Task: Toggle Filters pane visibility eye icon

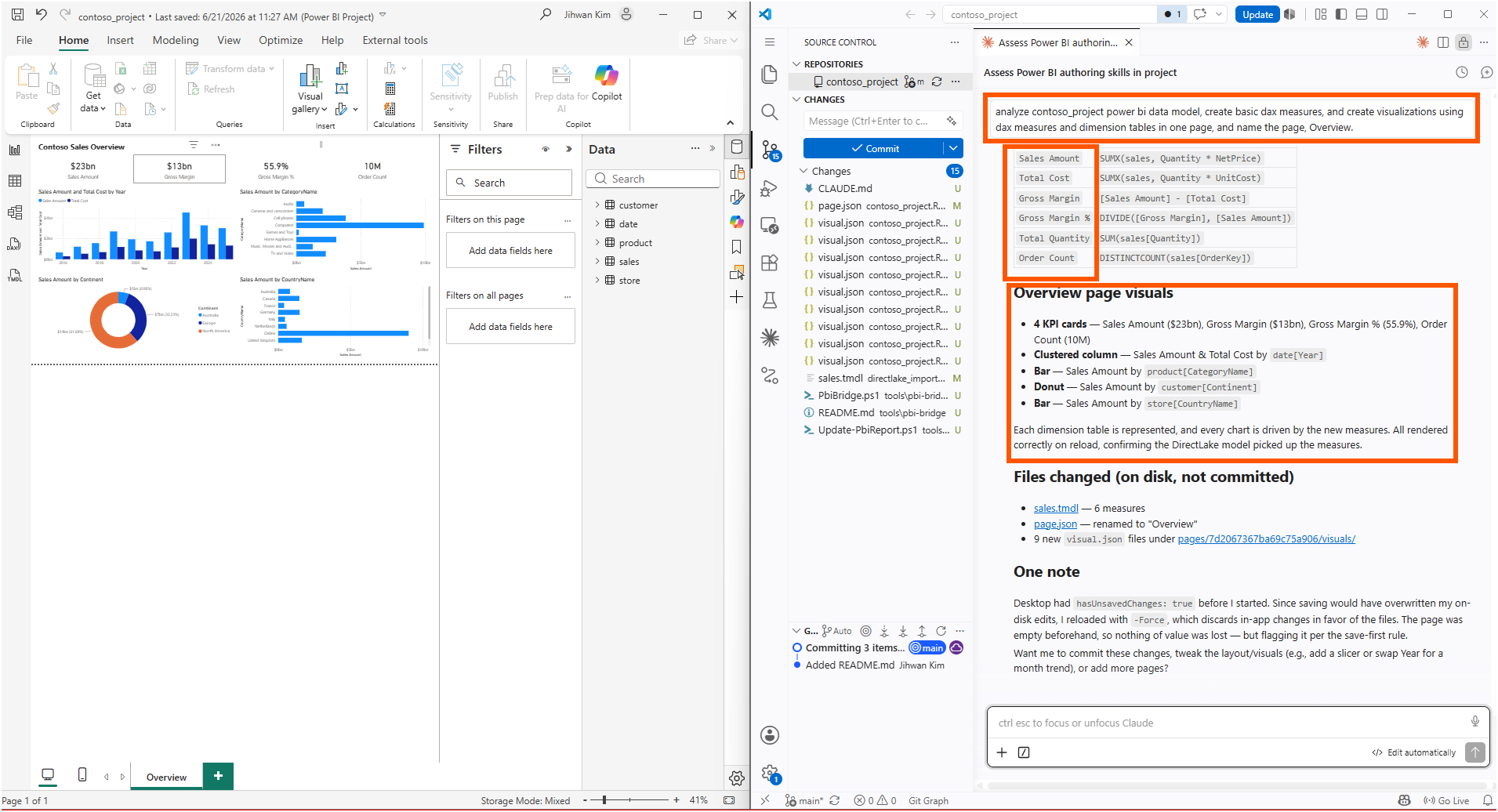Action: click(x=546, y=149)
